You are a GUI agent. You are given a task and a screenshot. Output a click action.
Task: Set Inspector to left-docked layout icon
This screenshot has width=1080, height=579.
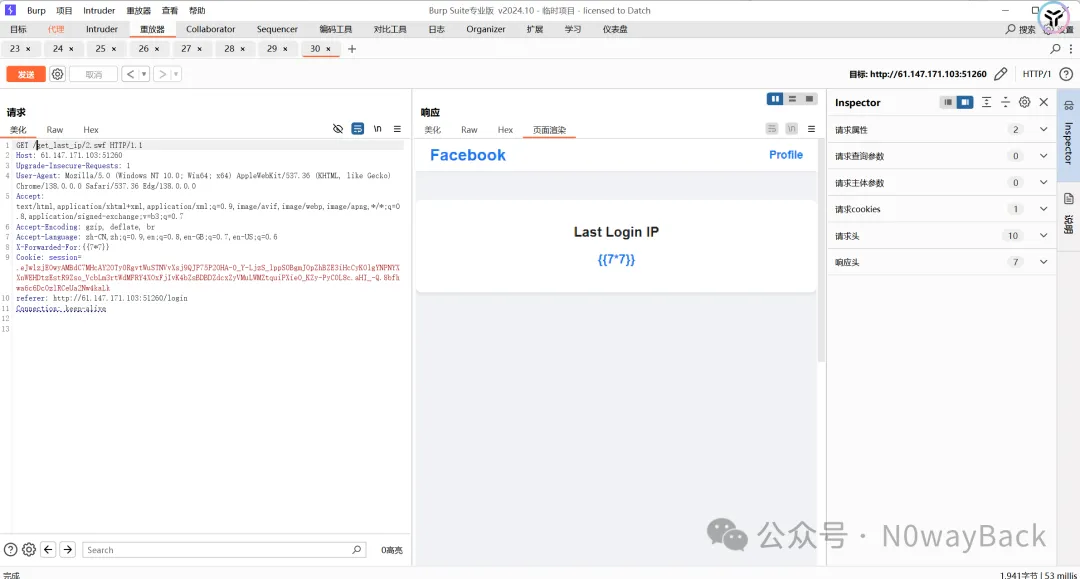point(948,102)
